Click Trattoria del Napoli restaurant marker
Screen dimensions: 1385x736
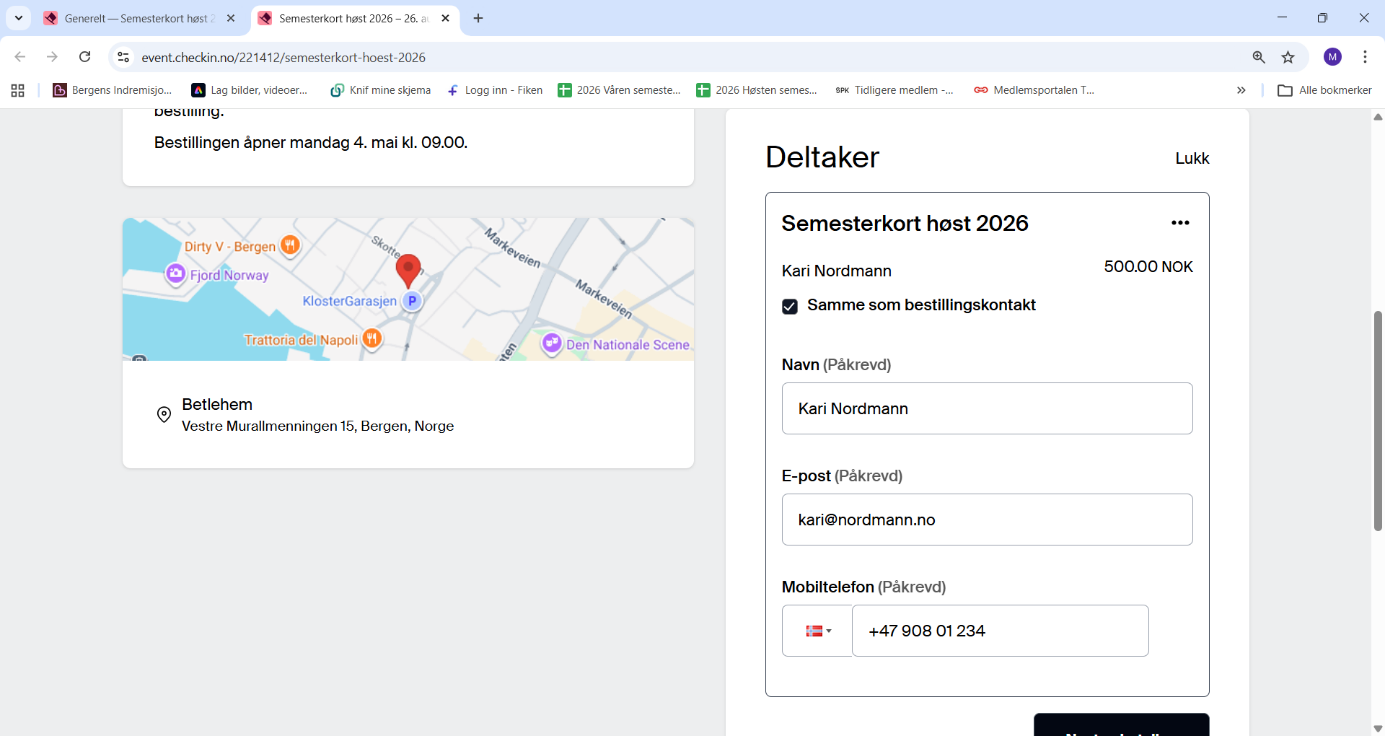372,340
